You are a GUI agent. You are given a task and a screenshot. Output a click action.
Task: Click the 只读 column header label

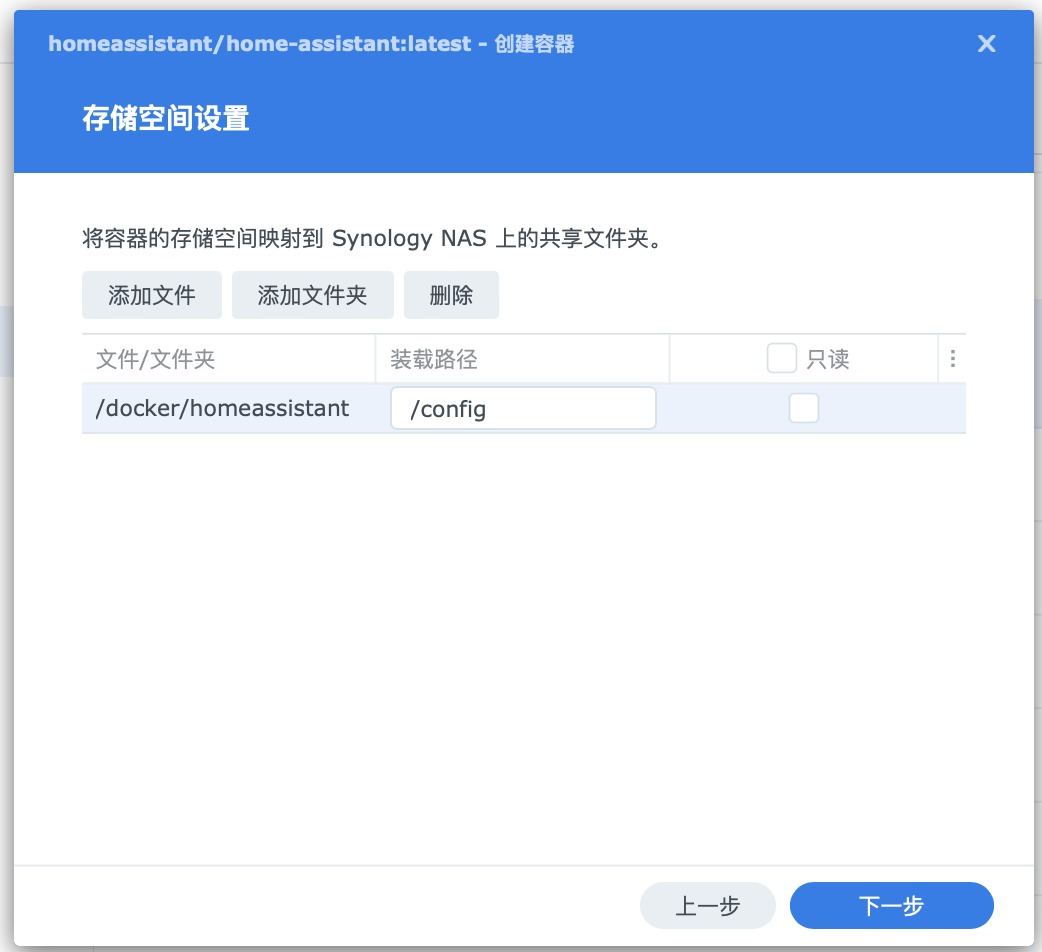tap(828, 359)
